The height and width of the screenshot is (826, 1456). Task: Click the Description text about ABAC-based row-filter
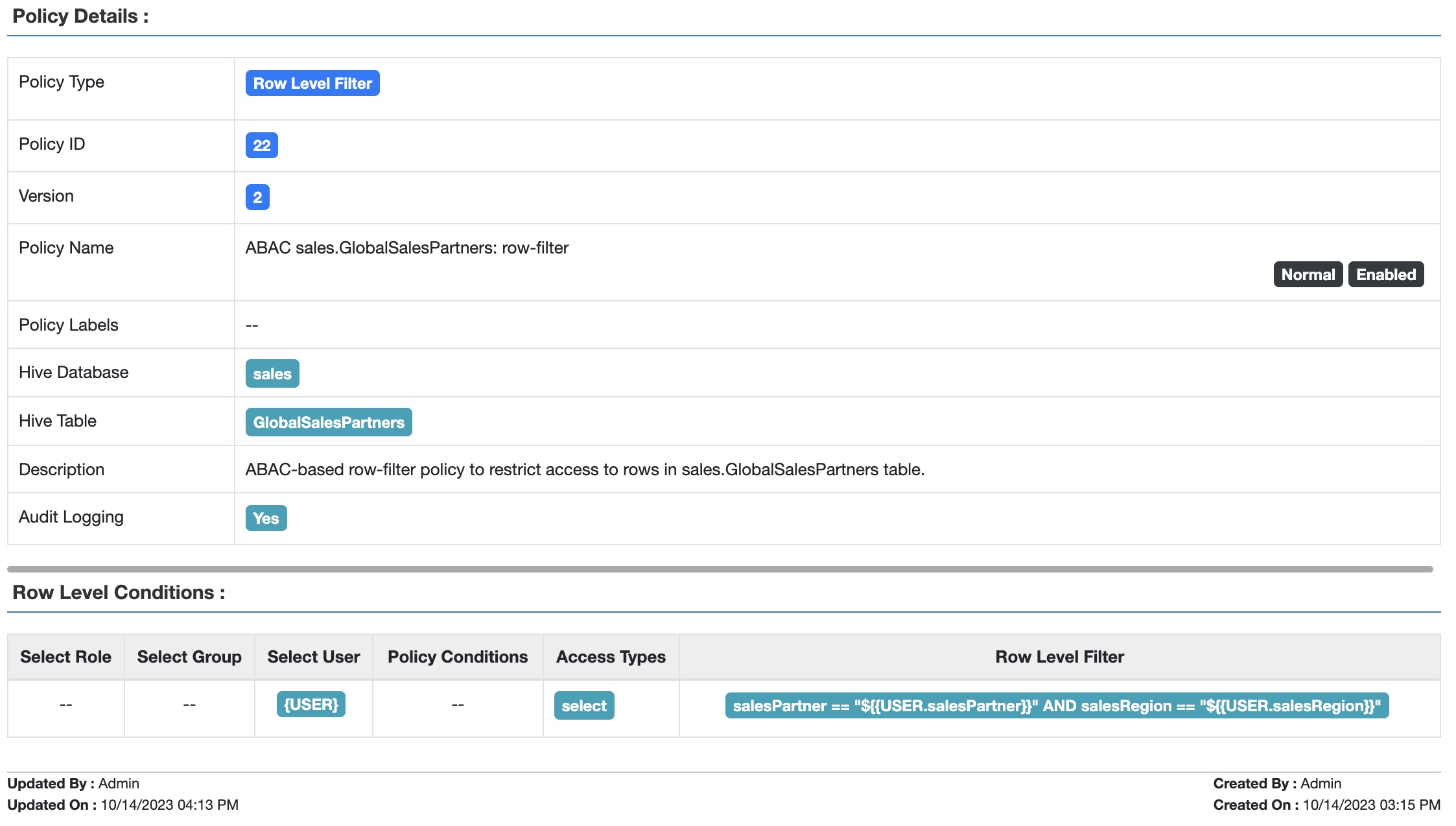(584, 469)
